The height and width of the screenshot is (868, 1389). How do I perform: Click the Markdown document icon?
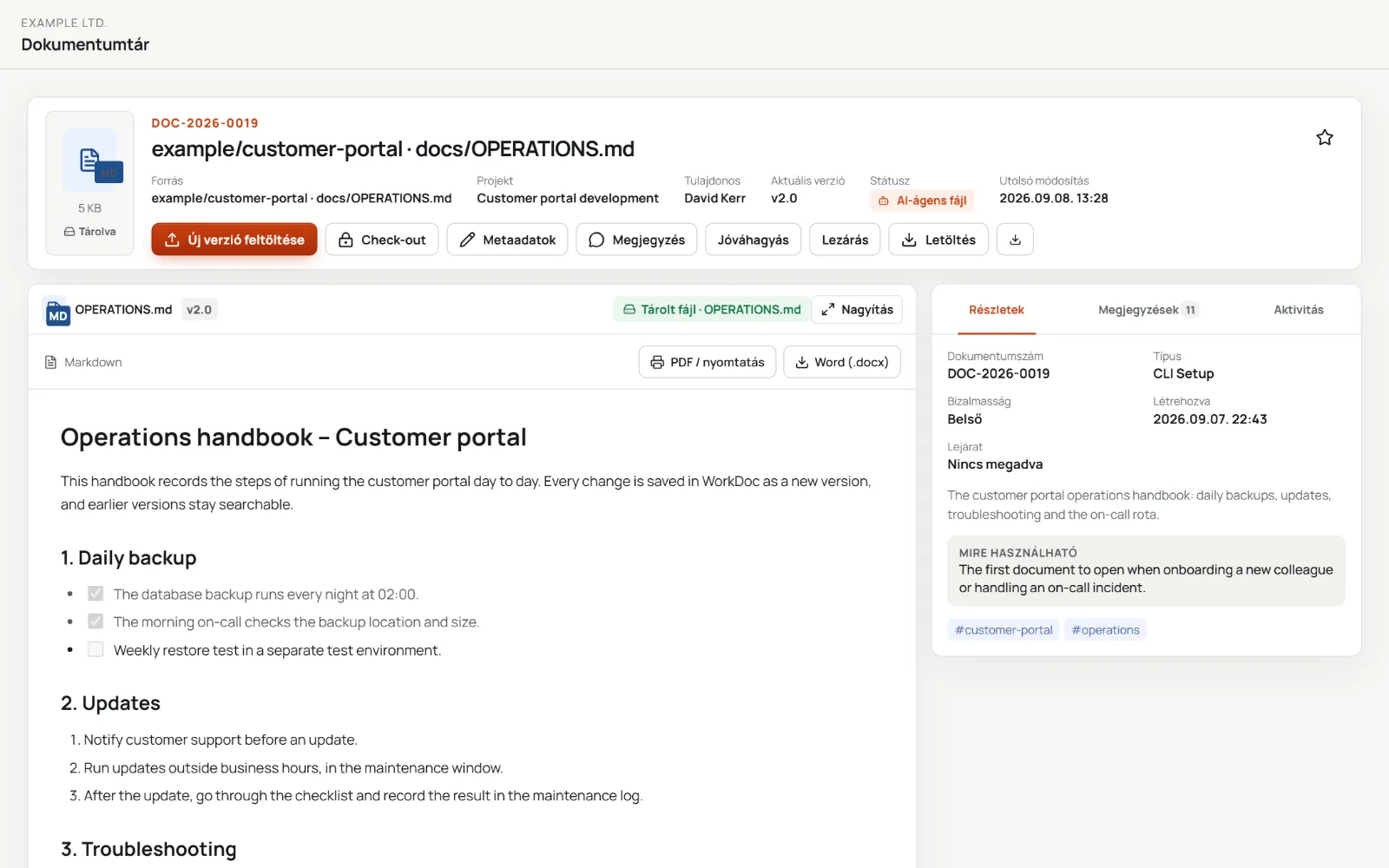[x=50, y=362]
